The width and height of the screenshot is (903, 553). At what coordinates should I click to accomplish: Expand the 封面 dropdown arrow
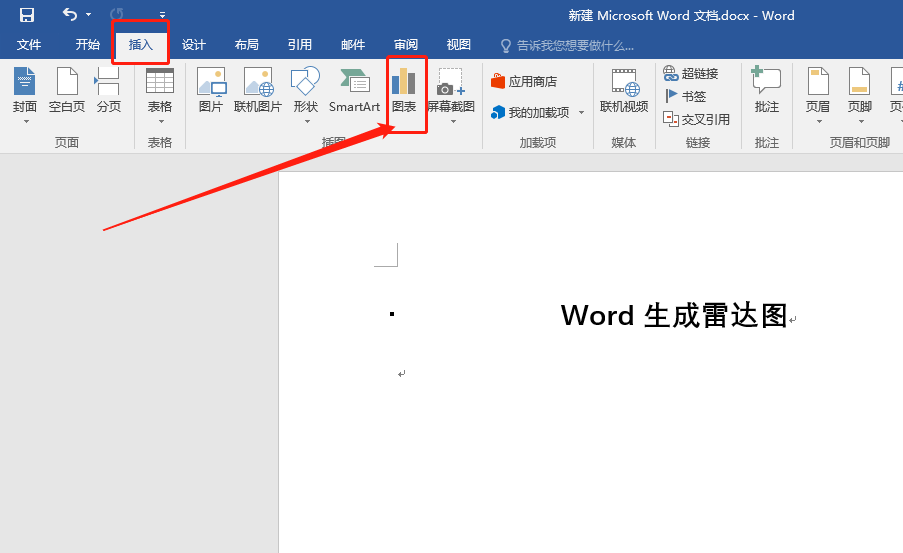pyautogui.click(x=26, y=122)
